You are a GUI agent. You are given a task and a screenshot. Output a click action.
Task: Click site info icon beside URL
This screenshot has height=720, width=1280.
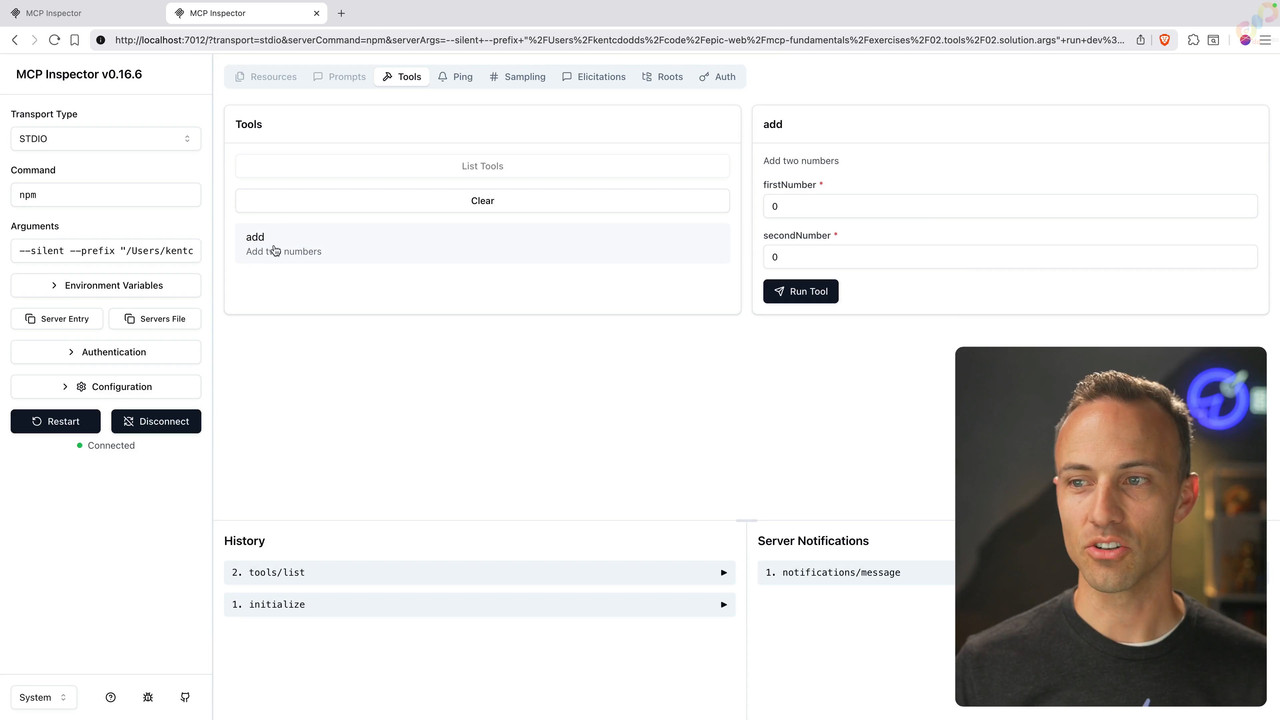(100, 40)
